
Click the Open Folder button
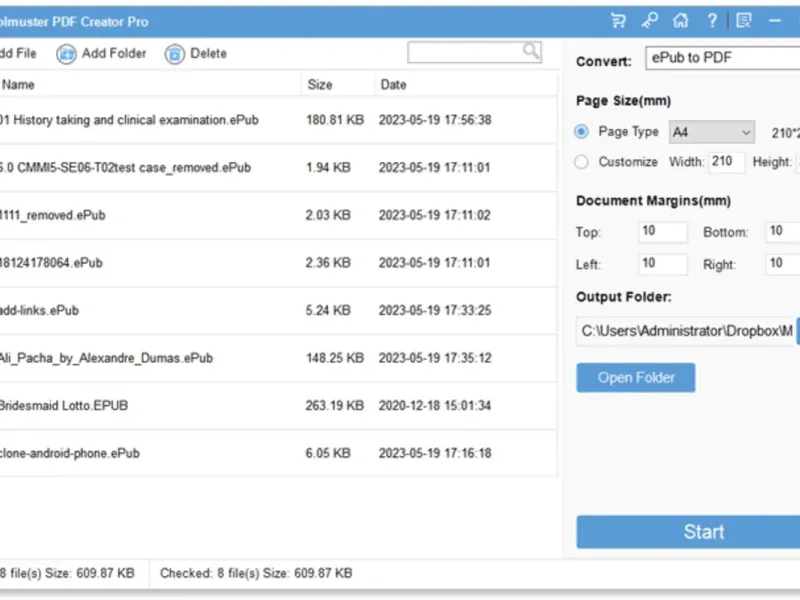click(636, 378)
